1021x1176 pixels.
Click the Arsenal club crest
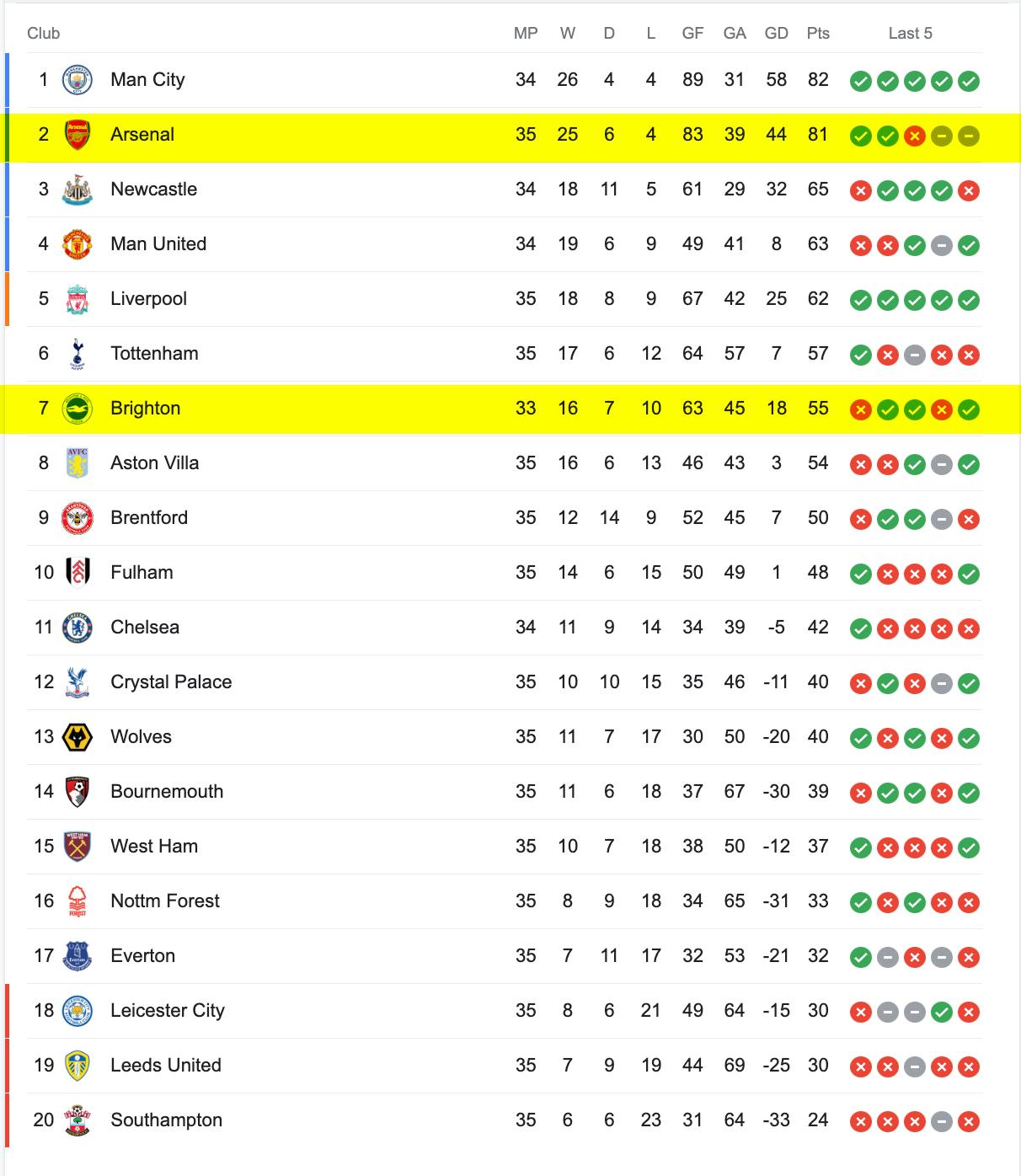78,135
